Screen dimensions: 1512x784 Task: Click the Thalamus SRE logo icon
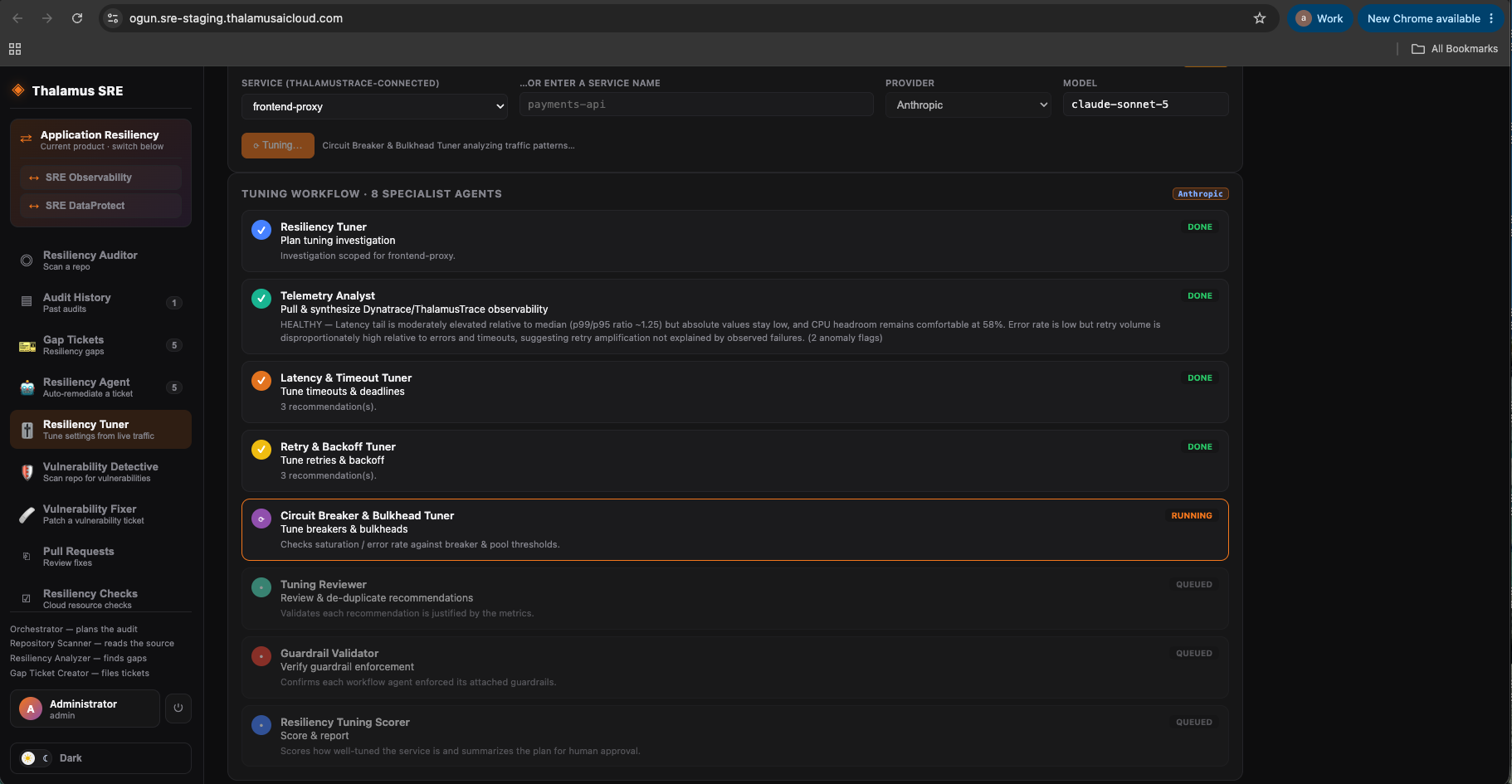17,90
